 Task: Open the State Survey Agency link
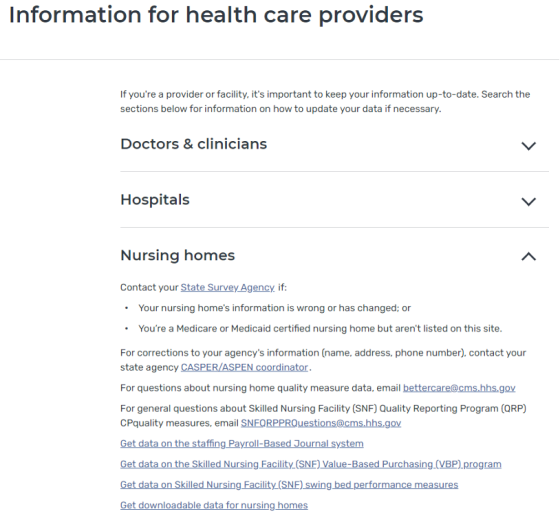pyautogui.click(x=228, y=288)
